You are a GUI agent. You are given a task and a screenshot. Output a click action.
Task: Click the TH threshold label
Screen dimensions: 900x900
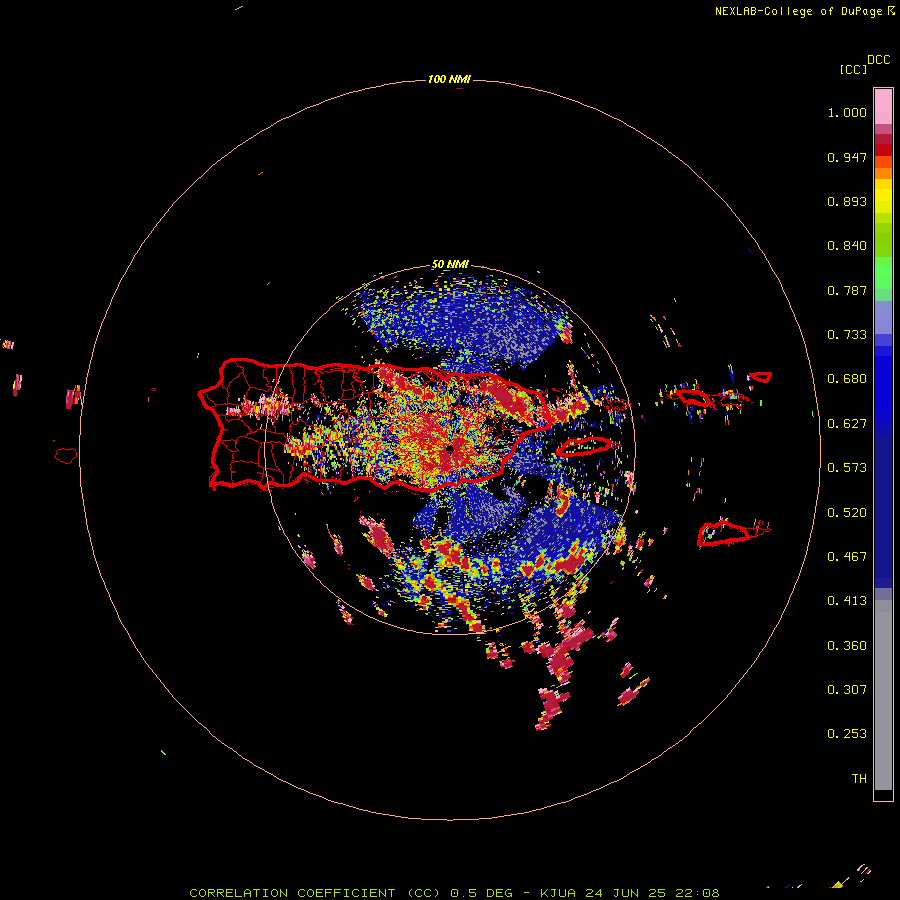[859, 779]
